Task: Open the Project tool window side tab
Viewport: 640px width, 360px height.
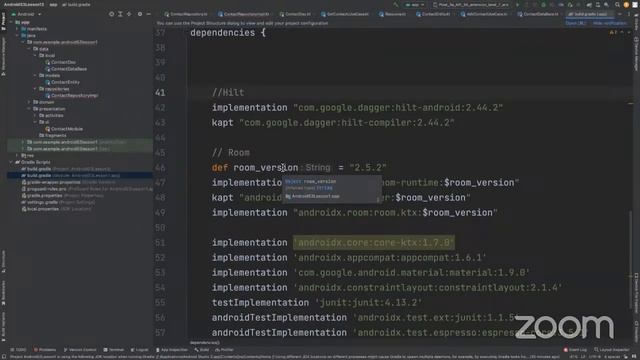Action: click(x=3, y=22)
